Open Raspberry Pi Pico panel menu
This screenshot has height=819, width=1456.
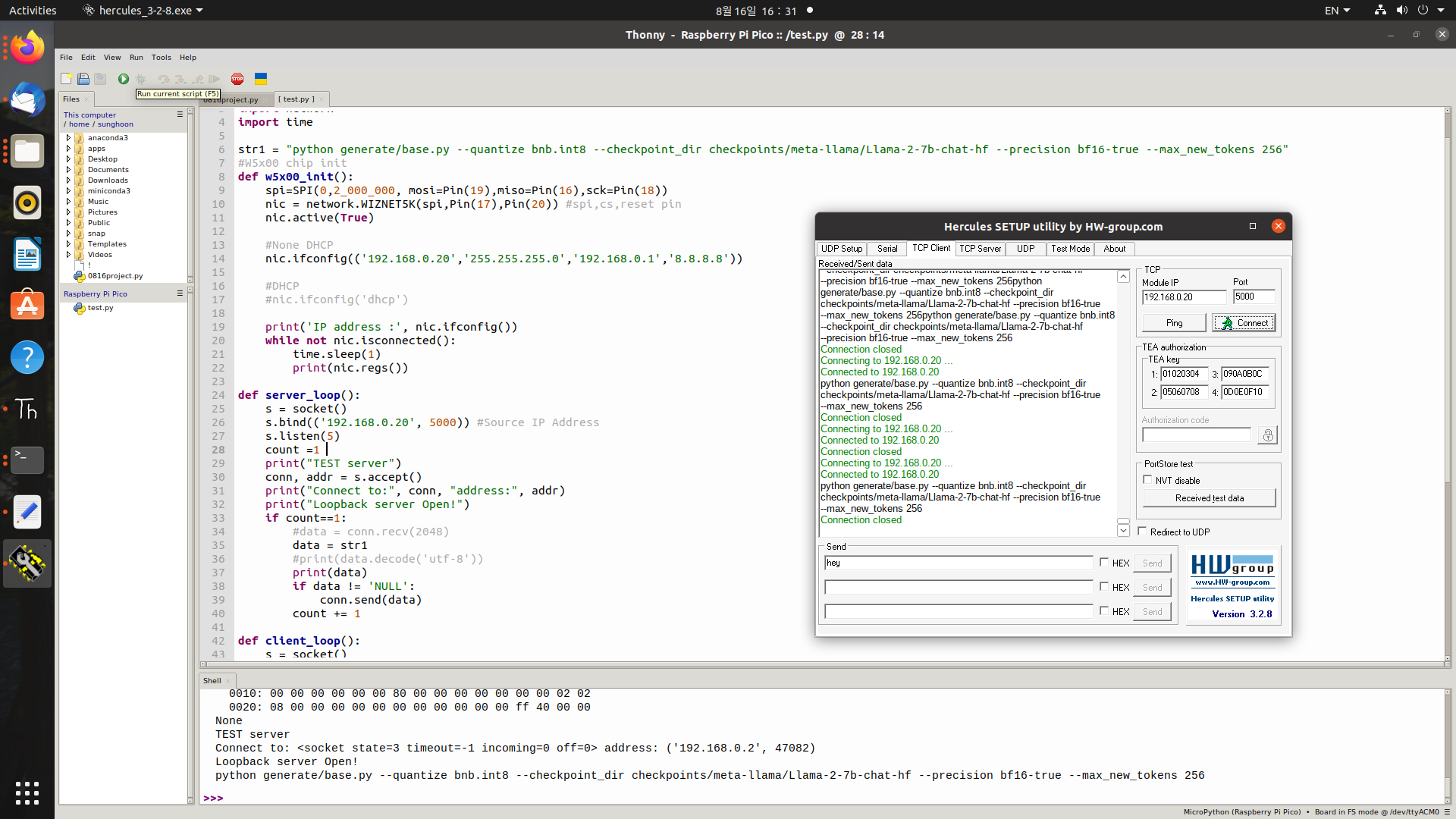pos(180,293)
